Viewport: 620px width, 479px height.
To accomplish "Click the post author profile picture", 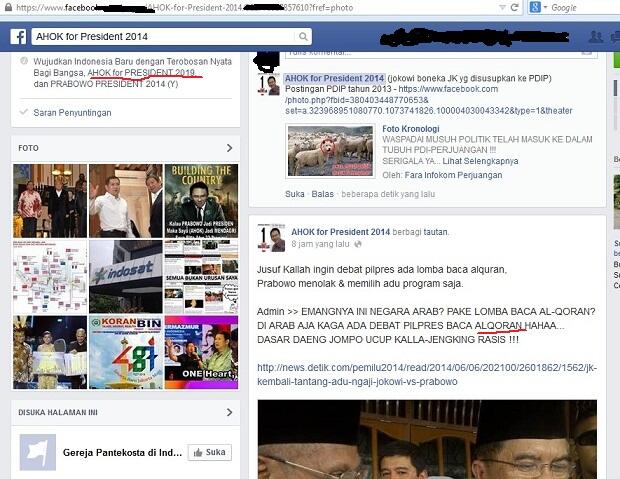I will [x=271, y=238].
